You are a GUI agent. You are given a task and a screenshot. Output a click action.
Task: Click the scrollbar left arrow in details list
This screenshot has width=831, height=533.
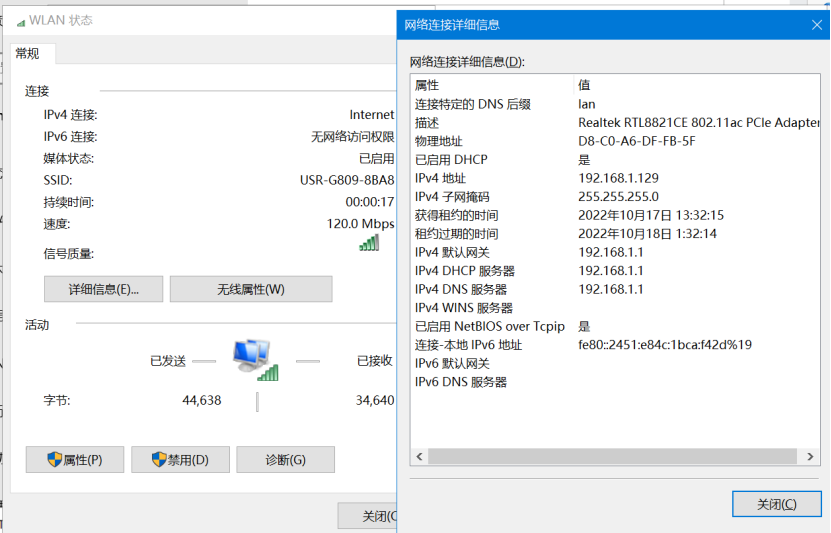click(419, 457)
